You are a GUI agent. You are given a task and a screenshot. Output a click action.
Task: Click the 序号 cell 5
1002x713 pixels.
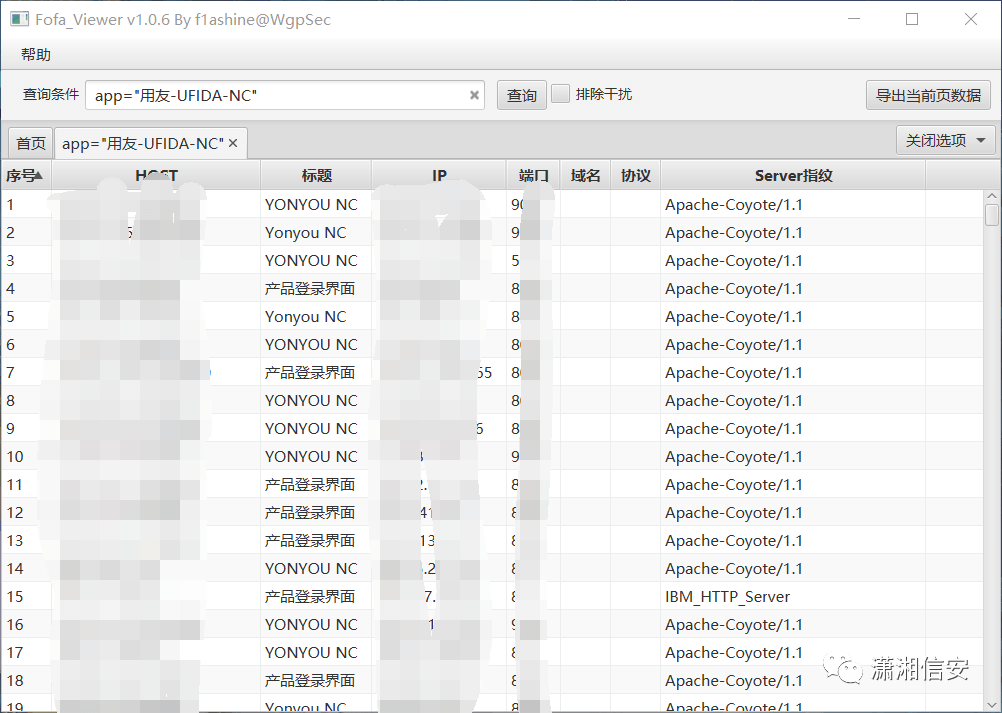(10, 317)
